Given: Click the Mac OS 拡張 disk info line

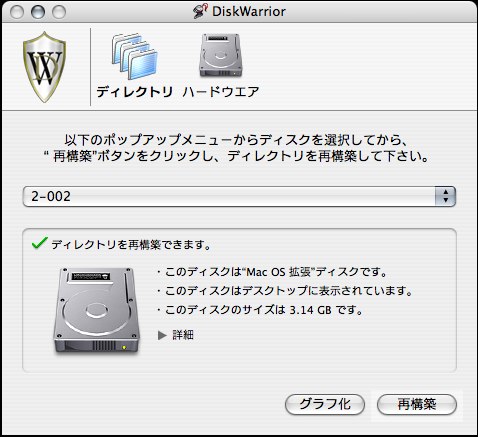Looking at the screenshot, I should pyautogui.click(x=273, y=272).
